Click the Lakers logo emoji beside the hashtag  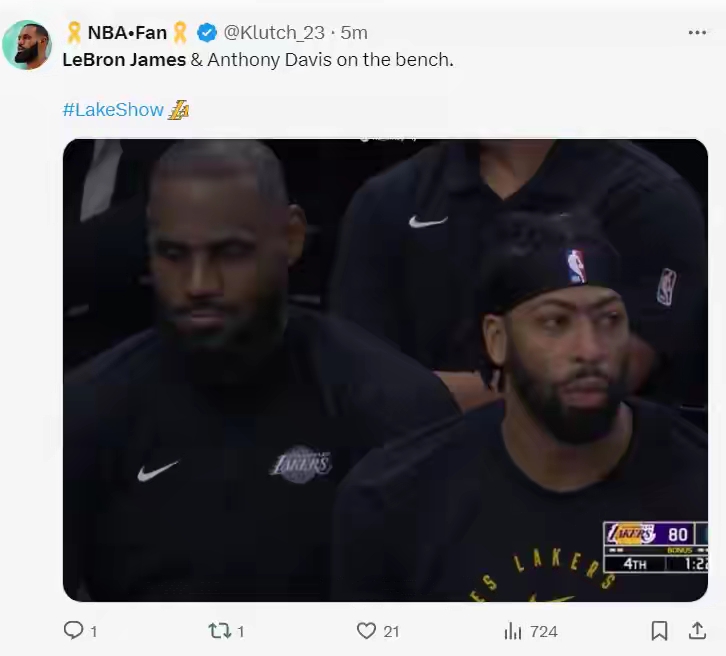(178, 110)
